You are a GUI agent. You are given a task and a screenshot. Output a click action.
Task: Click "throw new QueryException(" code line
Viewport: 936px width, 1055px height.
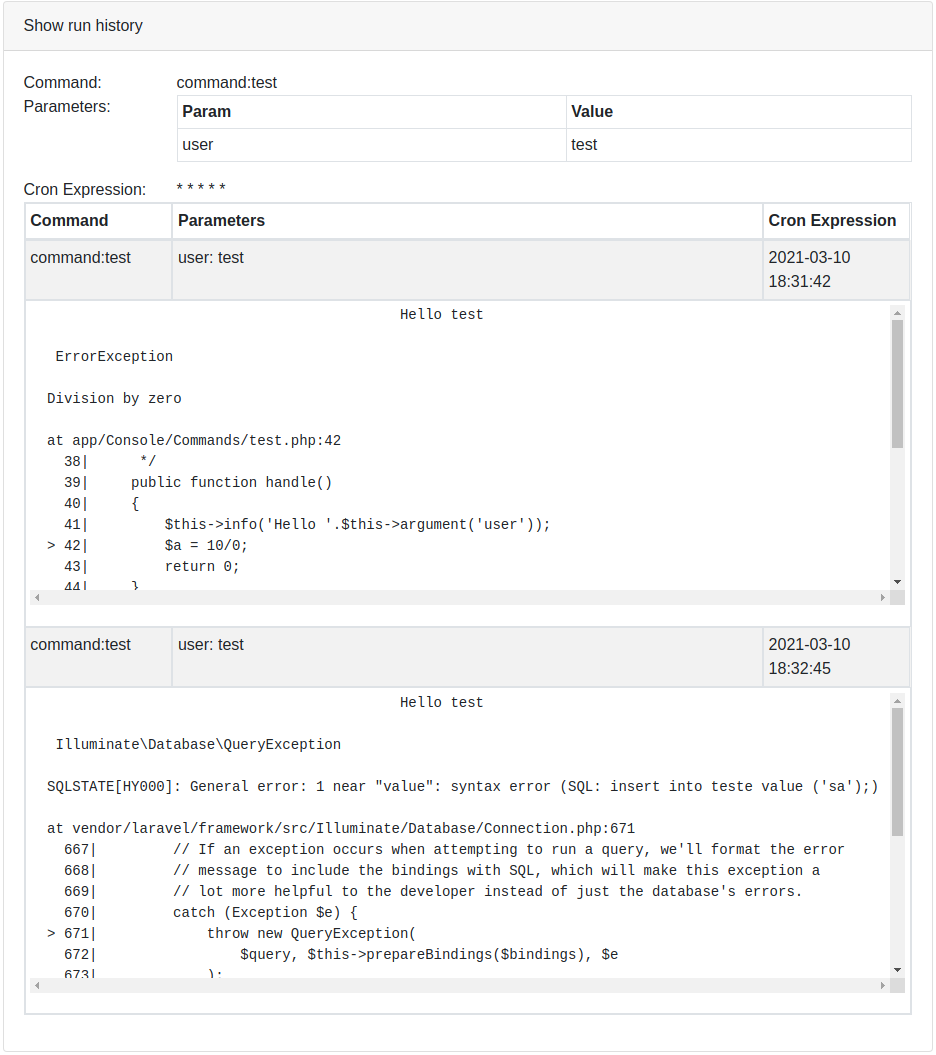tap(311, 934)
